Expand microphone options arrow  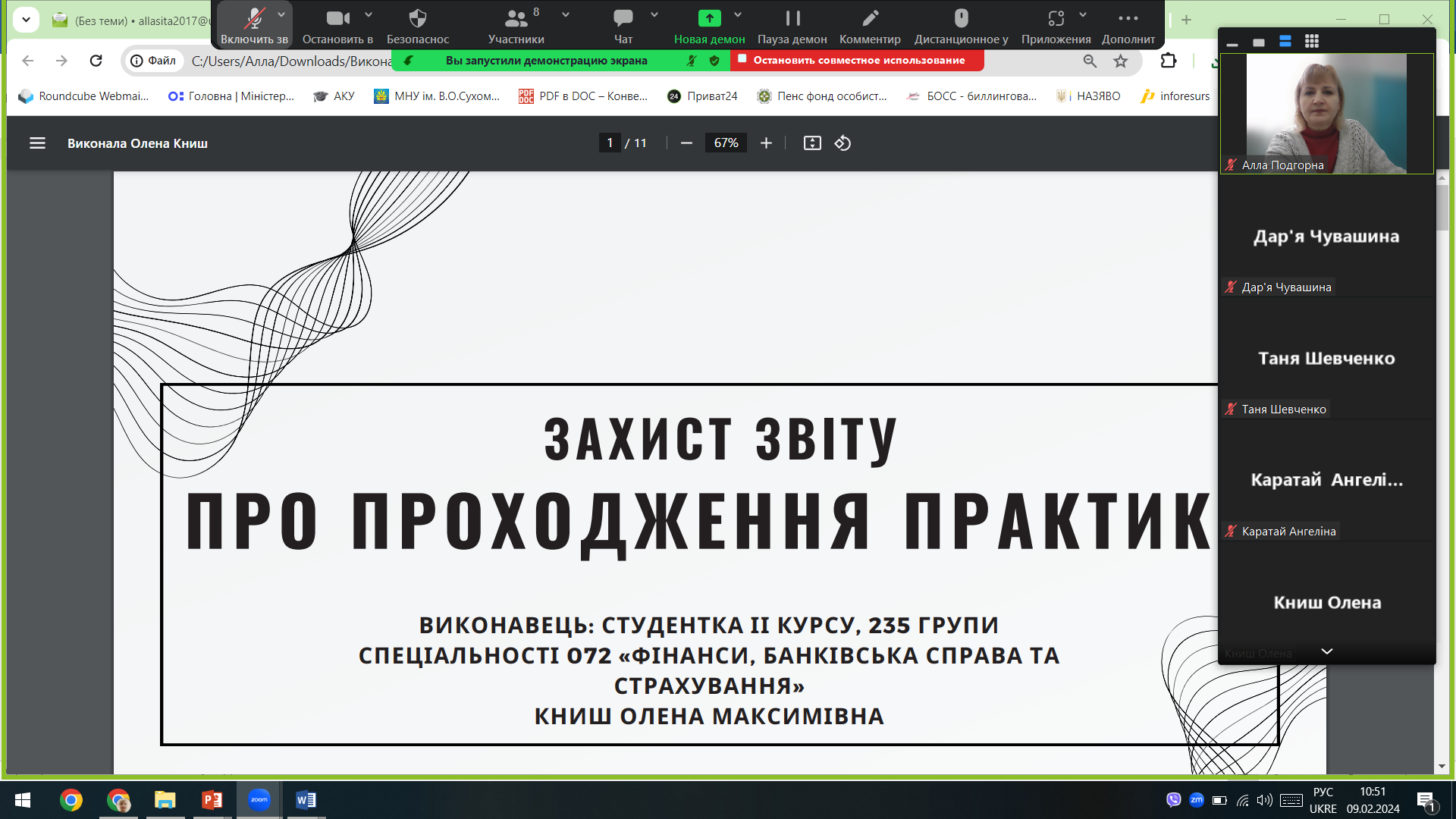[x=281, y=14]
